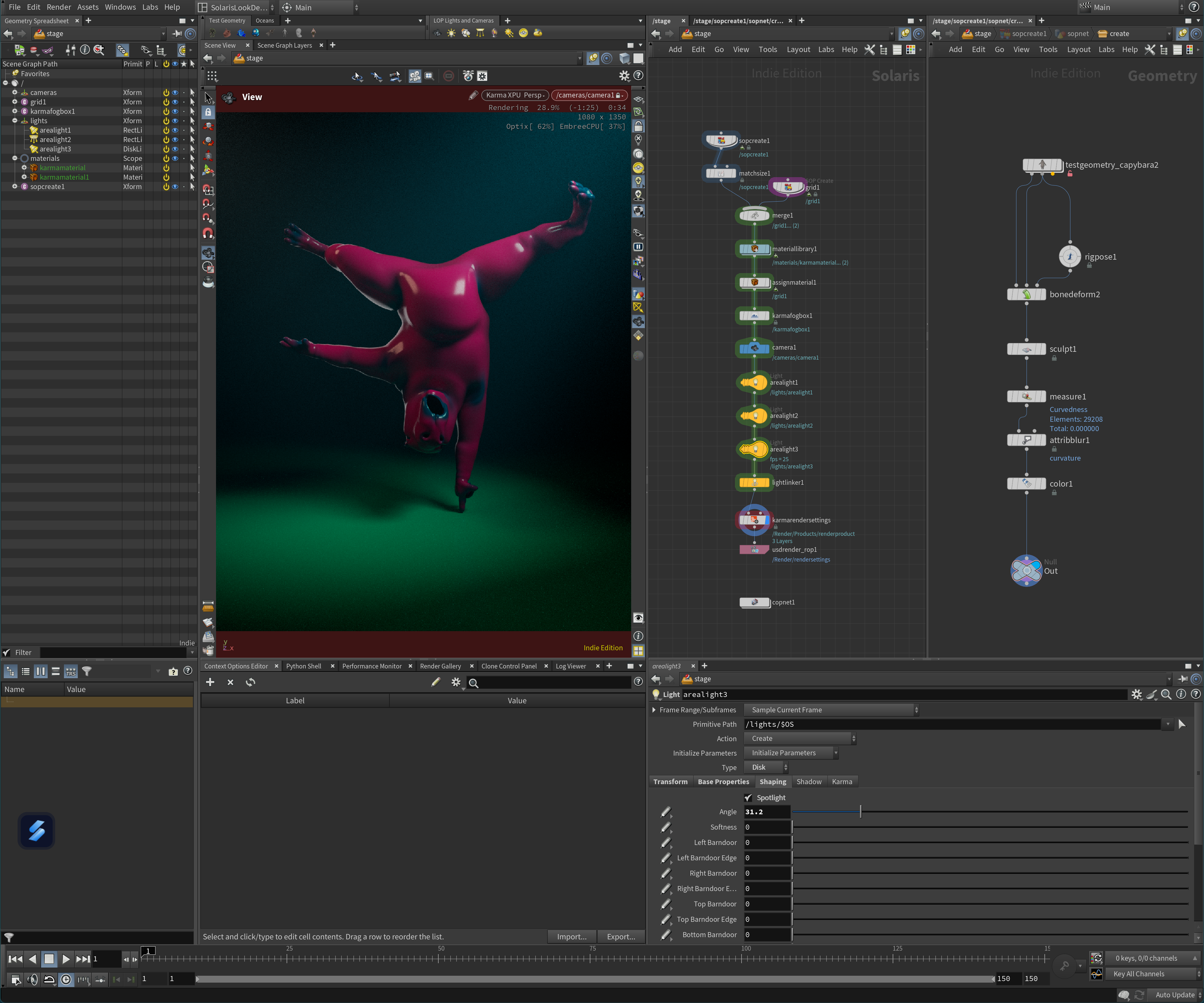
Task: Click the pencil icon next to Karma XPU
Action: [473, 95]
